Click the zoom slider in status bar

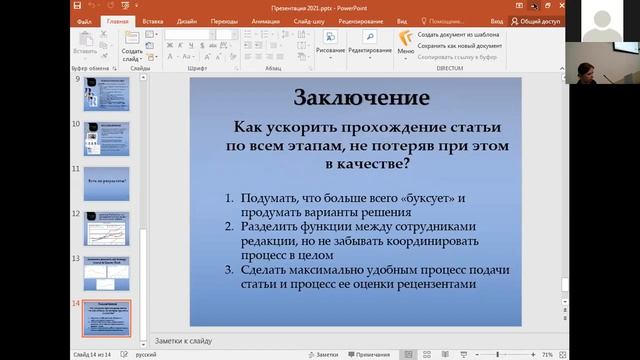click(x=505, y=355)
